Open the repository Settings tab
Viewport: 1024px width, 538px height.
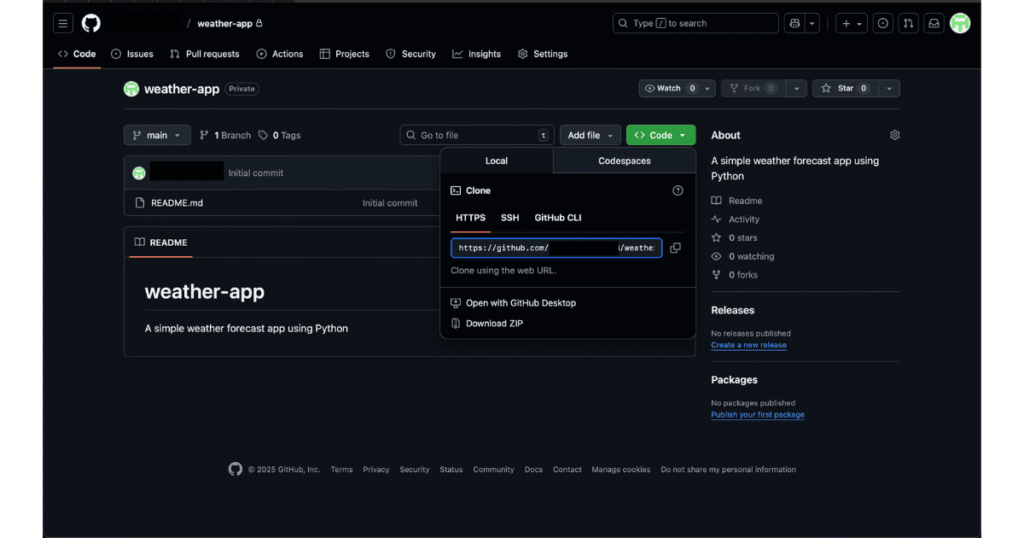[543, 54]
